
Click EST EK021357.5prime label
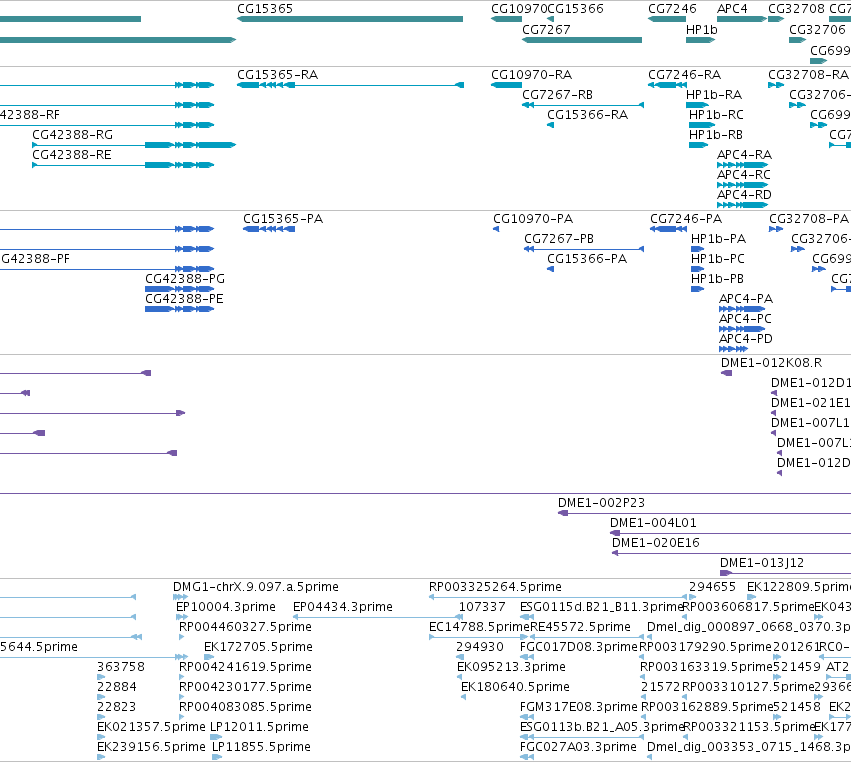coord(151,727)
